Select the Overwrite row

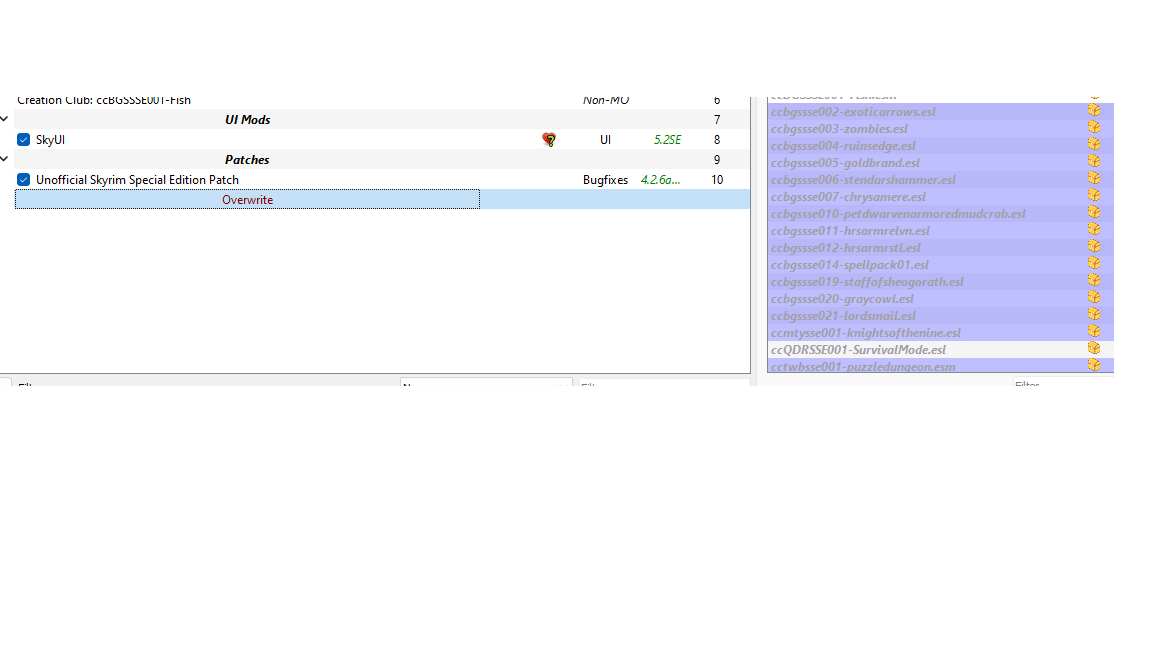coord(382,200)
